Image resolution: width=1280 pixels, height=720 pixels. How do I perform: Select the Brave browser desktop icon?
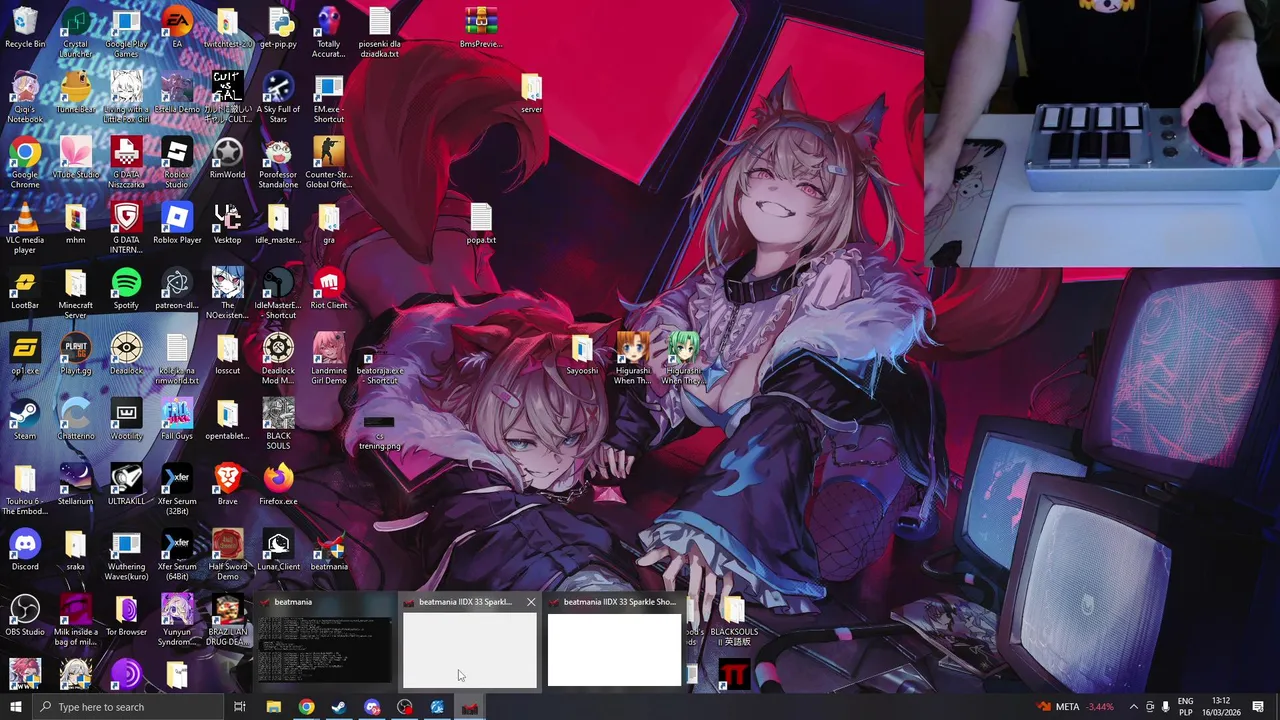pos(227,485)
